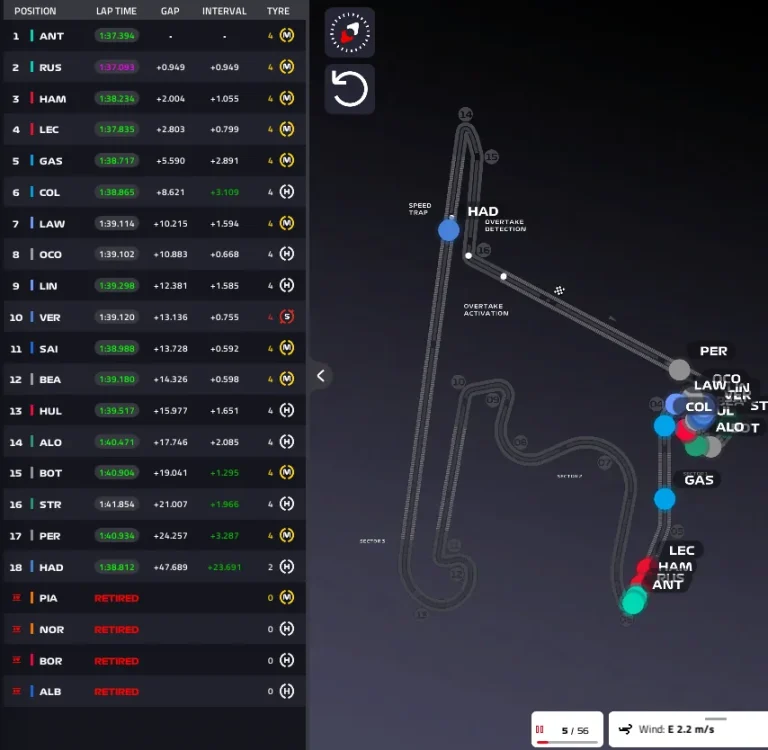Click the start/finish chequered flag marker
This screenshot has width=768, height=750.
tap(559, 290)
